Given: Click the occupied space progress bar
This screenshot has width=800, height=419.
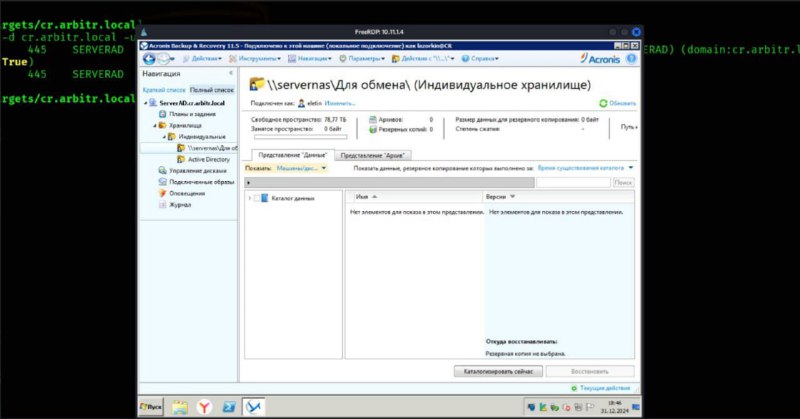Looking at the screenshot, I should (x=301, y=137).
